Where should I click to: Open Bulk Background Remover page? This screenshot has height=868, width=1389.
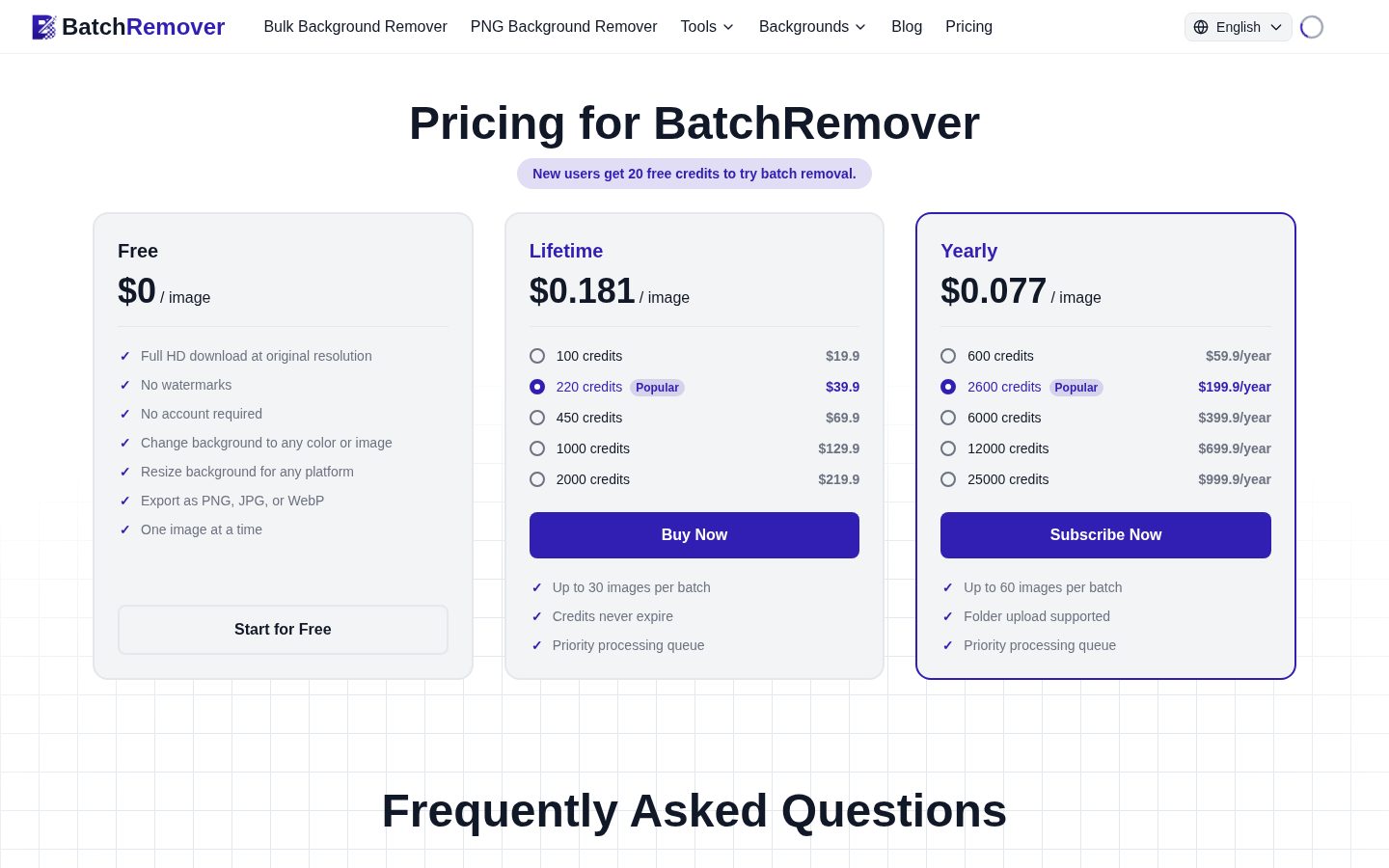click(355, 27)
